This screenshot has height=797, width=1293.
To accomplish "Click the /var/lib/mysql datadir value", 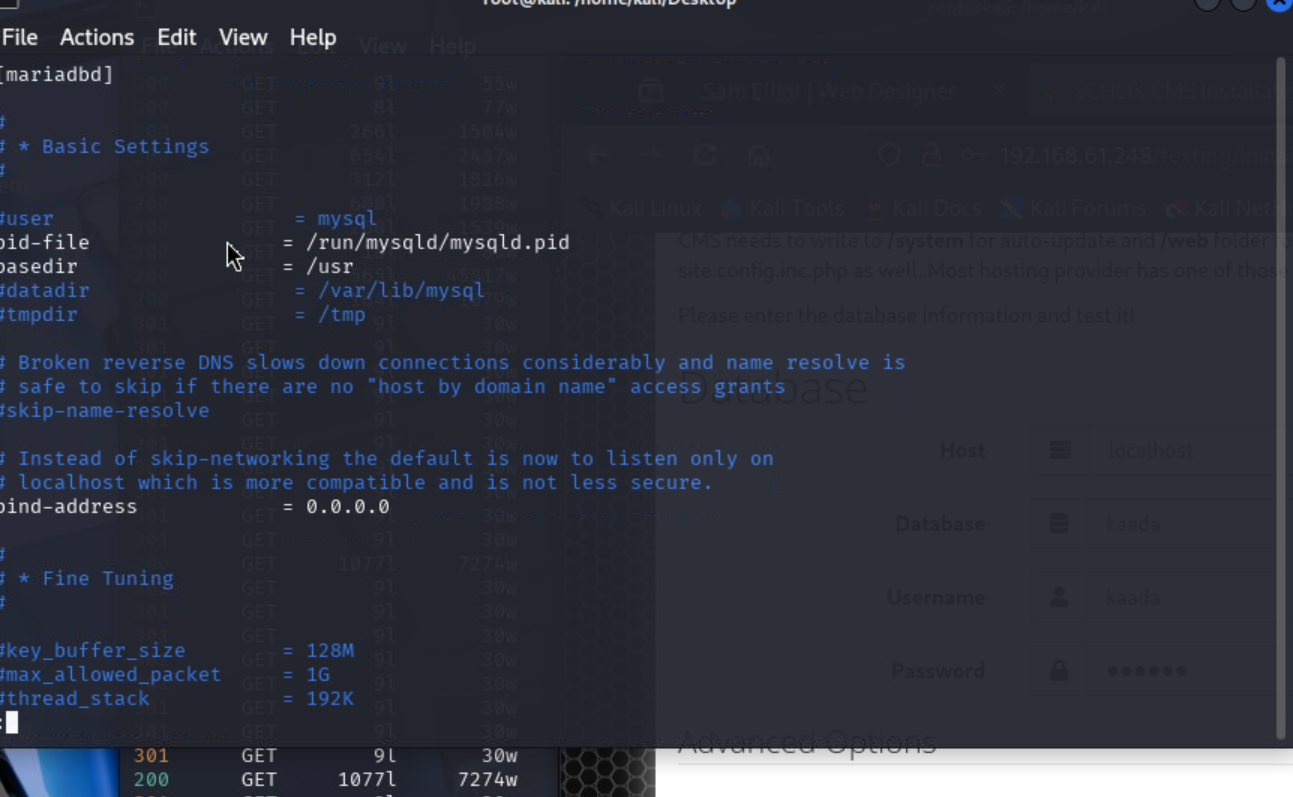I will click(x=400, y=290).
